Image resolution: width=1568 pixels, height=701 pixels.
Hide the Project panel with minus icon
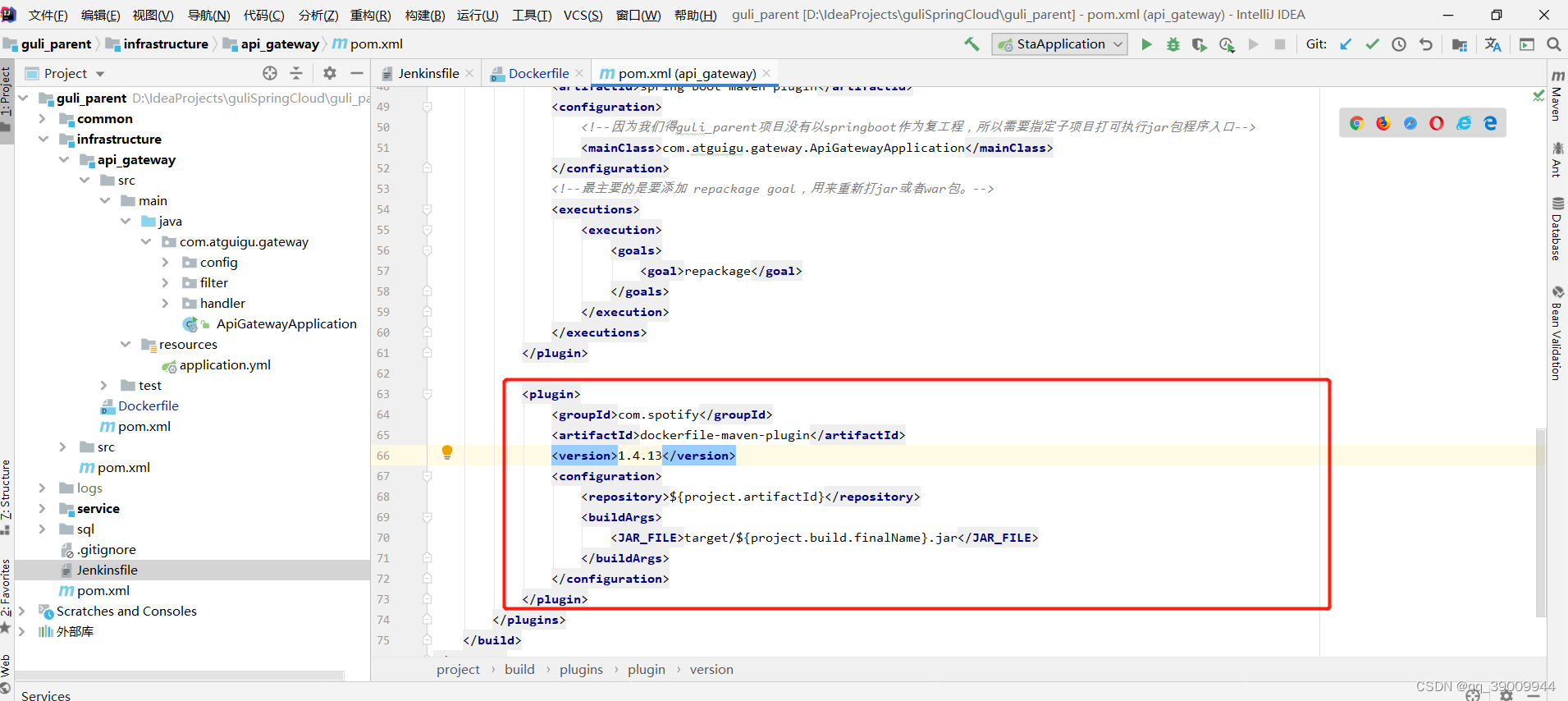356,73
